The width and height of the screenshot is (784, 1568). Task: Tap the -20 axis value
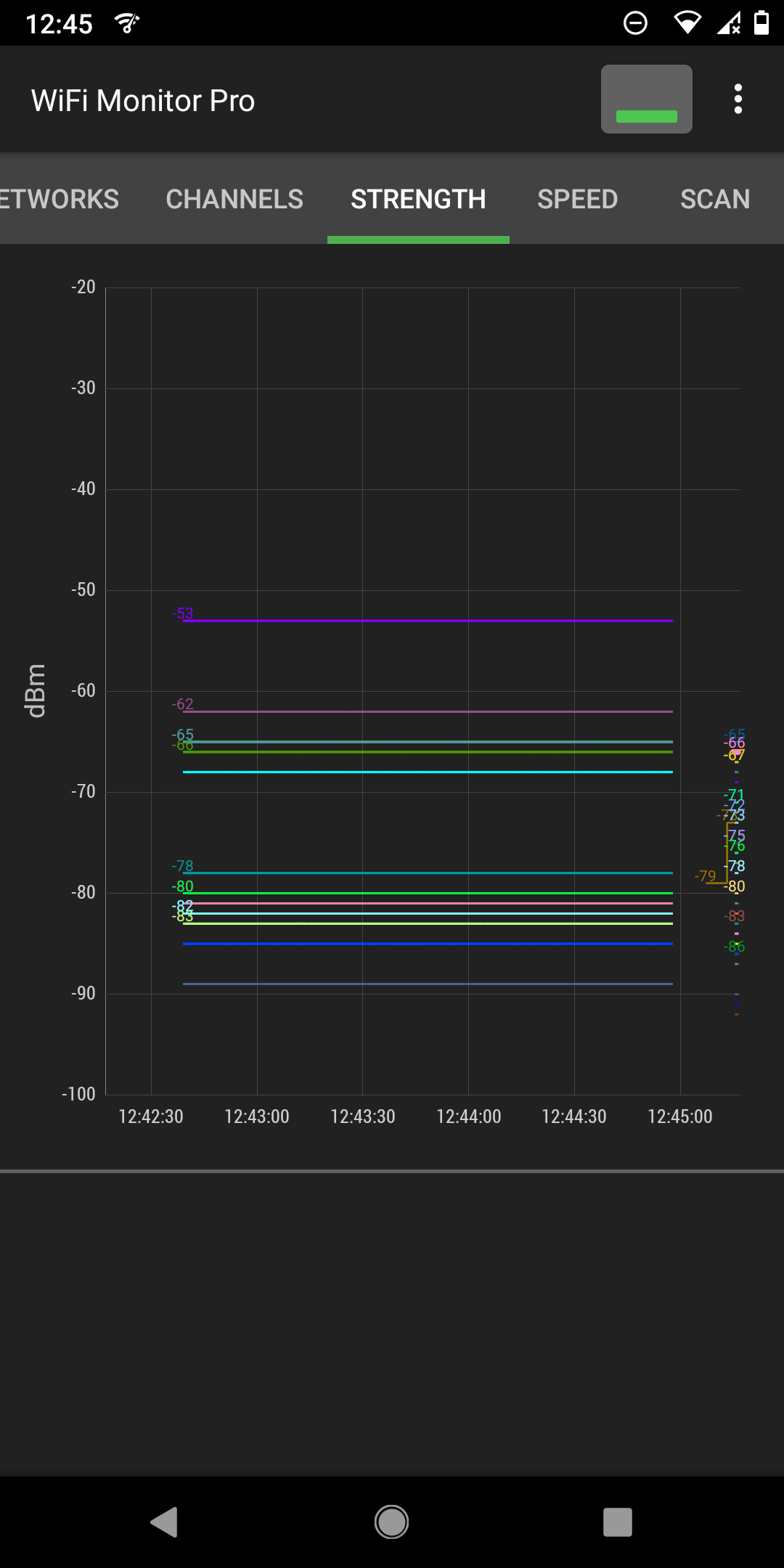click(x=83, y=287)
